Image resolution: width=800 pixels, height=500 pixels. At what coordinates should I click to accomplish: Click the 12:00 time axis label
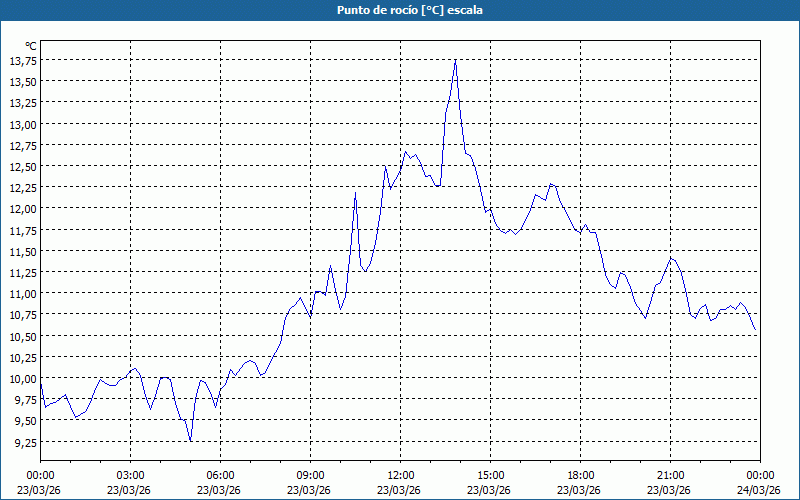400,475
